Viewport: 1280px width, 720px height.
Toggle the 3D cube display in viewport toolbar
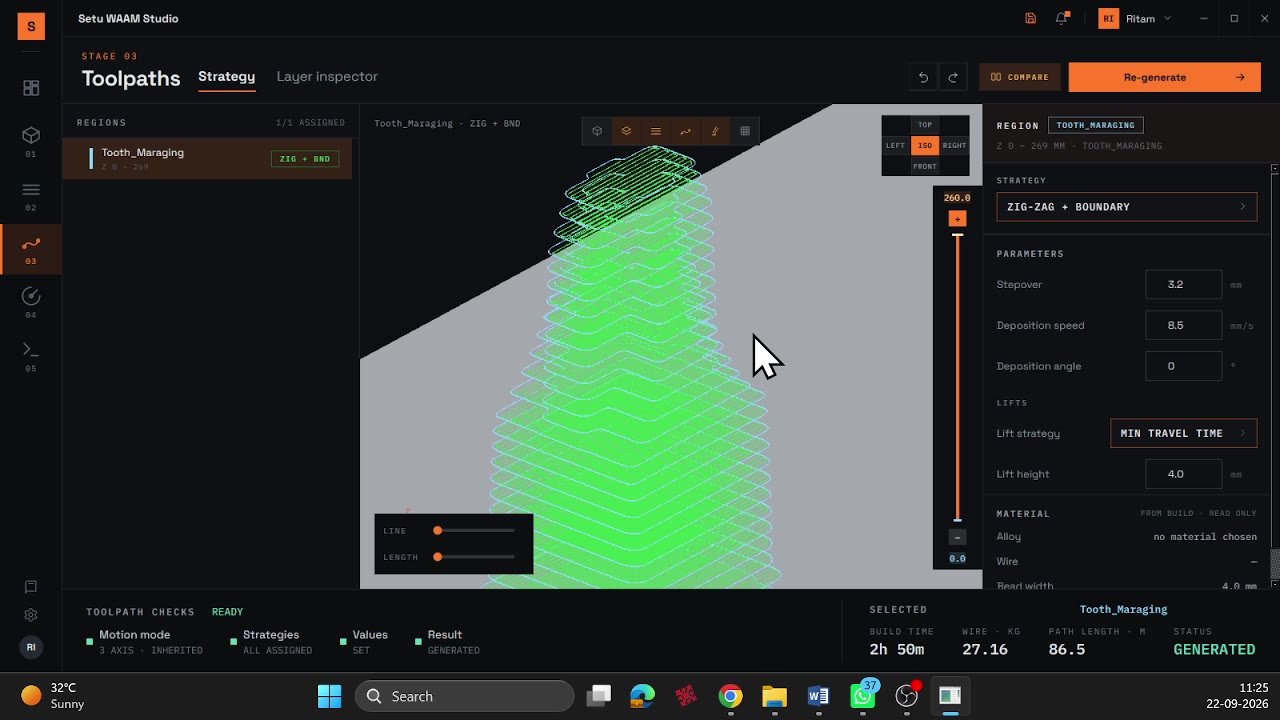(x=597, y=131)
